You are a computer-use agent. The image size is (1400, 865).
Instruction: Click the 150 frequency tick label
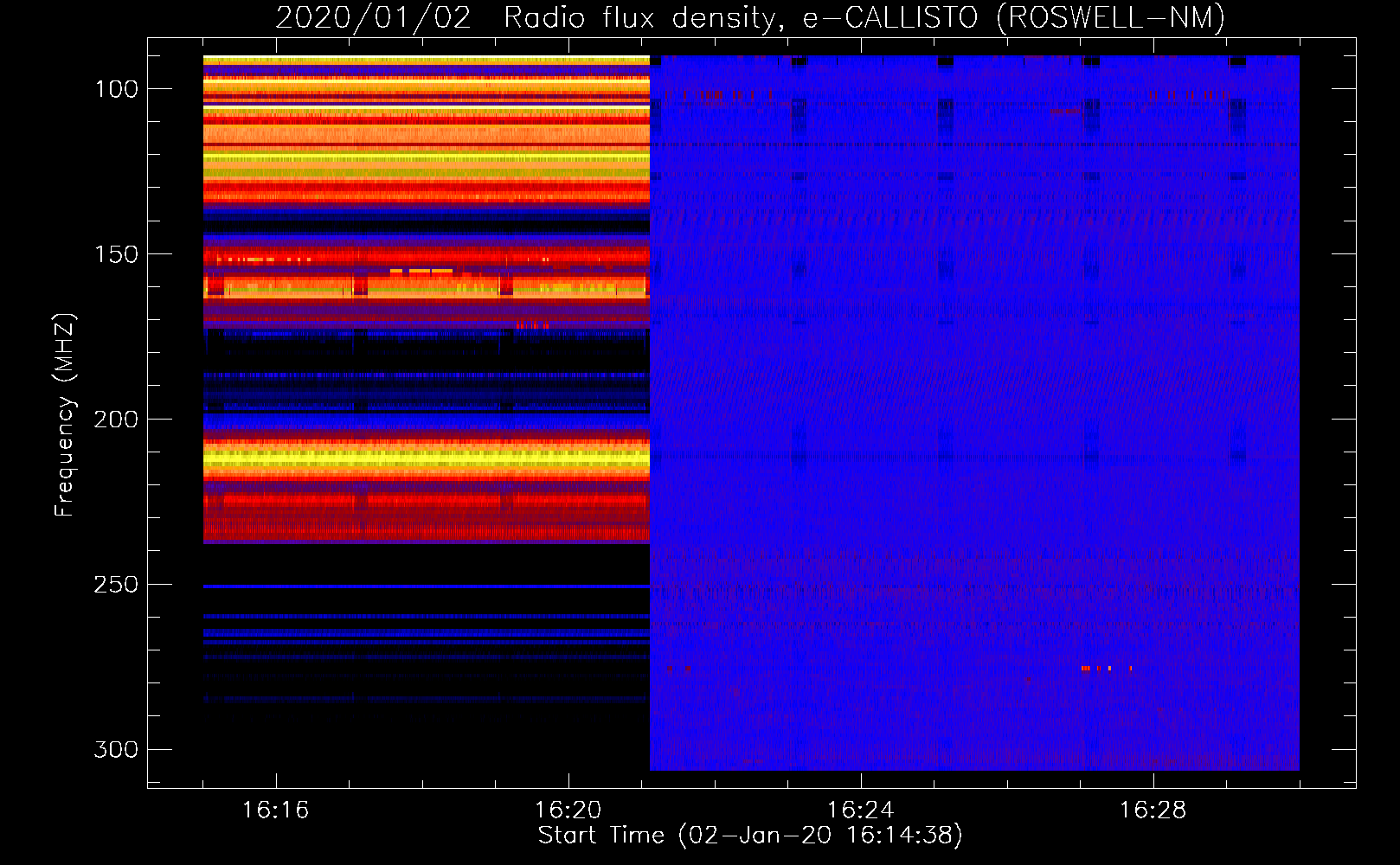[117, 254]
